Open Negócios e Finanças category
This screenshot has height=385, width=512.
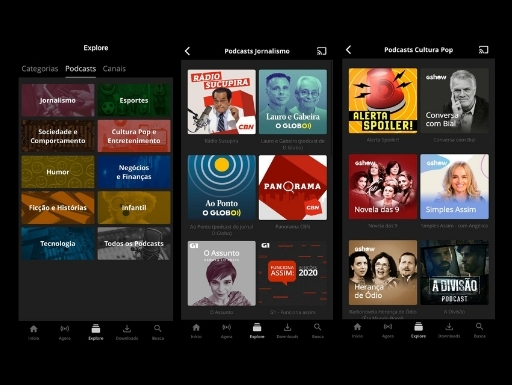coord(134,172)
